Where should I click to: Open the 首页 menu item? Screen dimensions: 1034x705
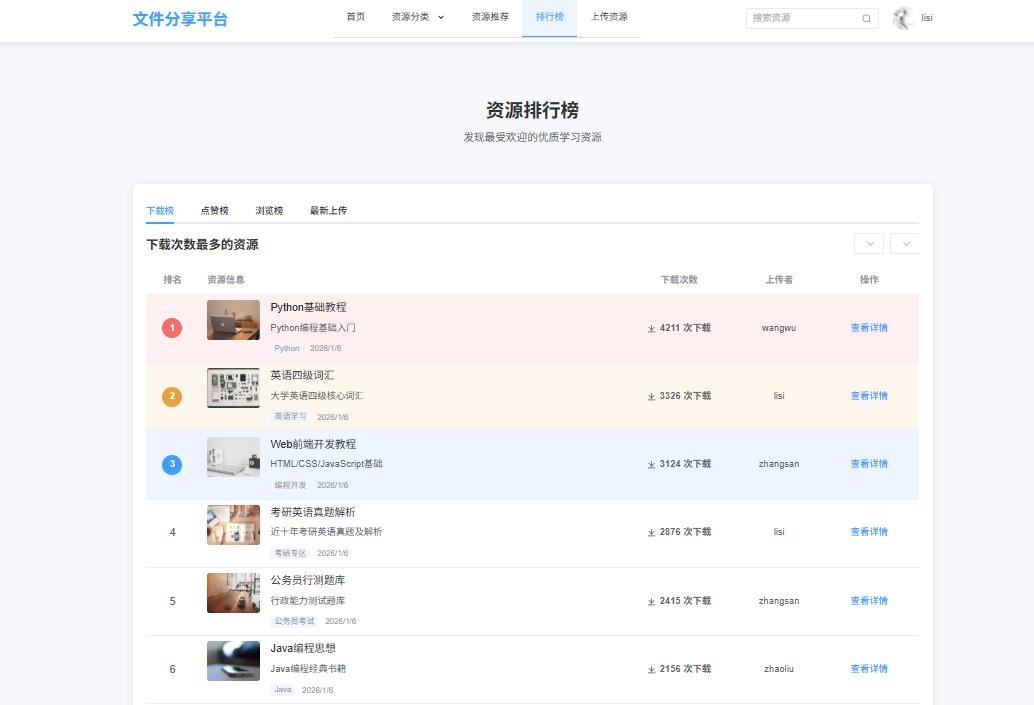[355, 17]
